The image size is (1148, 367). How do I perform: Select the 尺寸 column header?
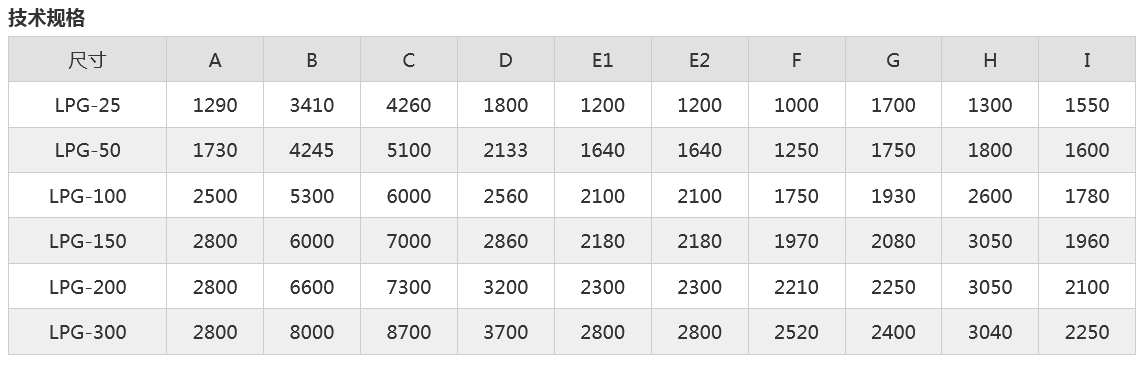point(88,59)
